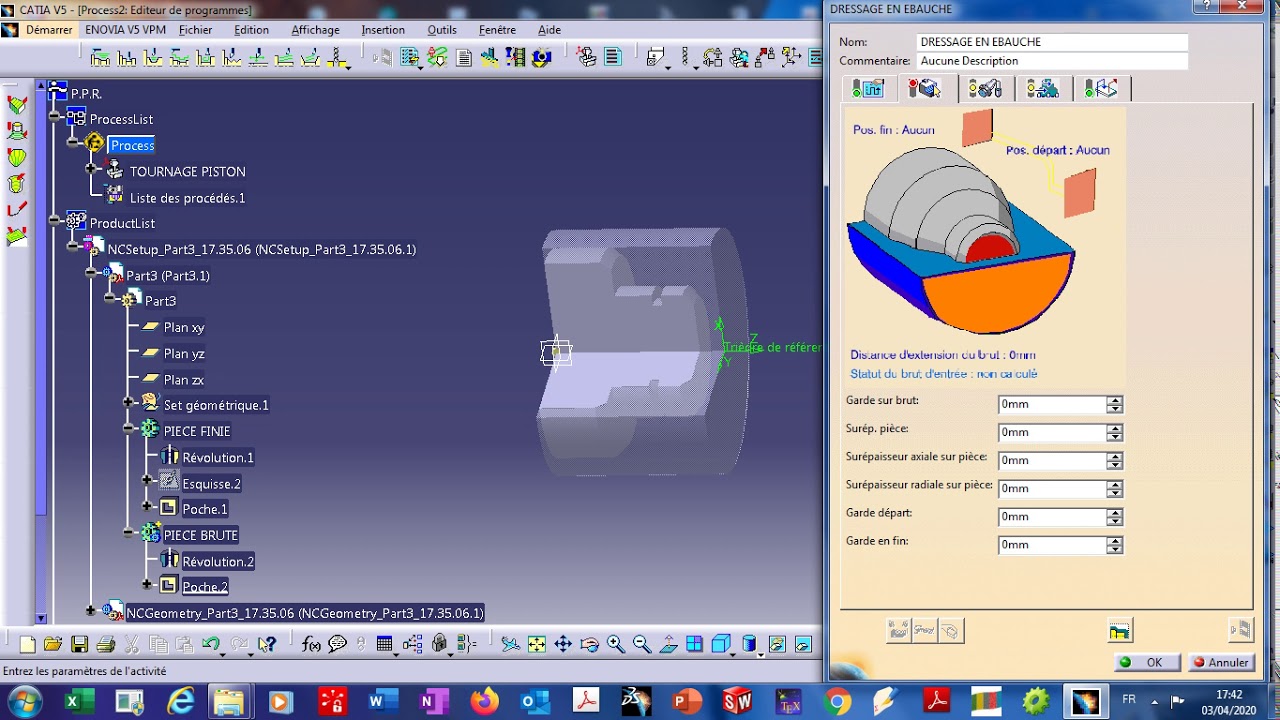1280x720 pixels.
Task: Open the Strategy parameters tab in dialog
Action: [868, 89]
